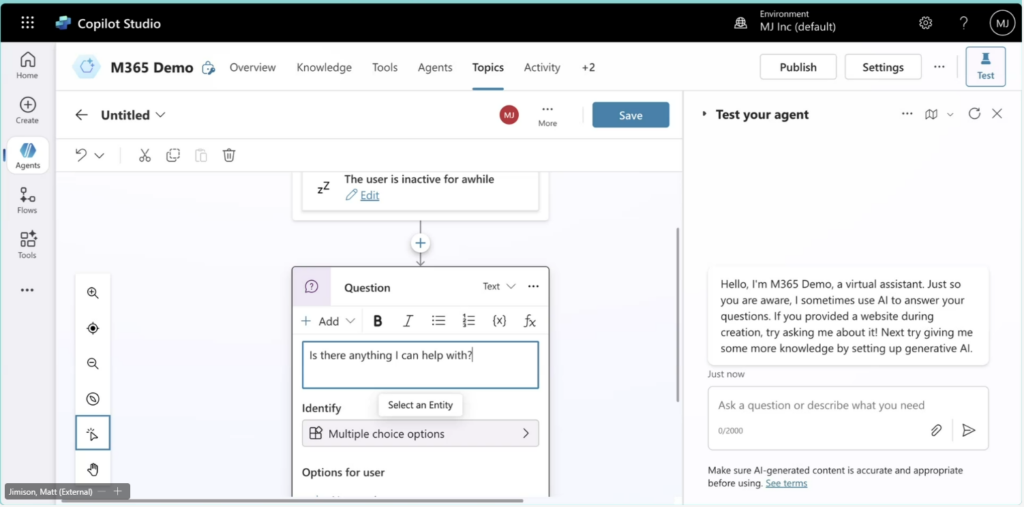Save the topic
The height and width of the screenshot is (507, 1024).
click(631, 115)
